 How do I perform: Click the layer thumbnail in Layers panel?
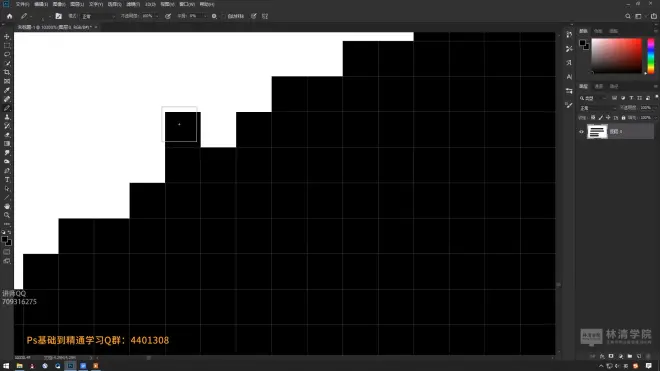(x=597, y=132)
